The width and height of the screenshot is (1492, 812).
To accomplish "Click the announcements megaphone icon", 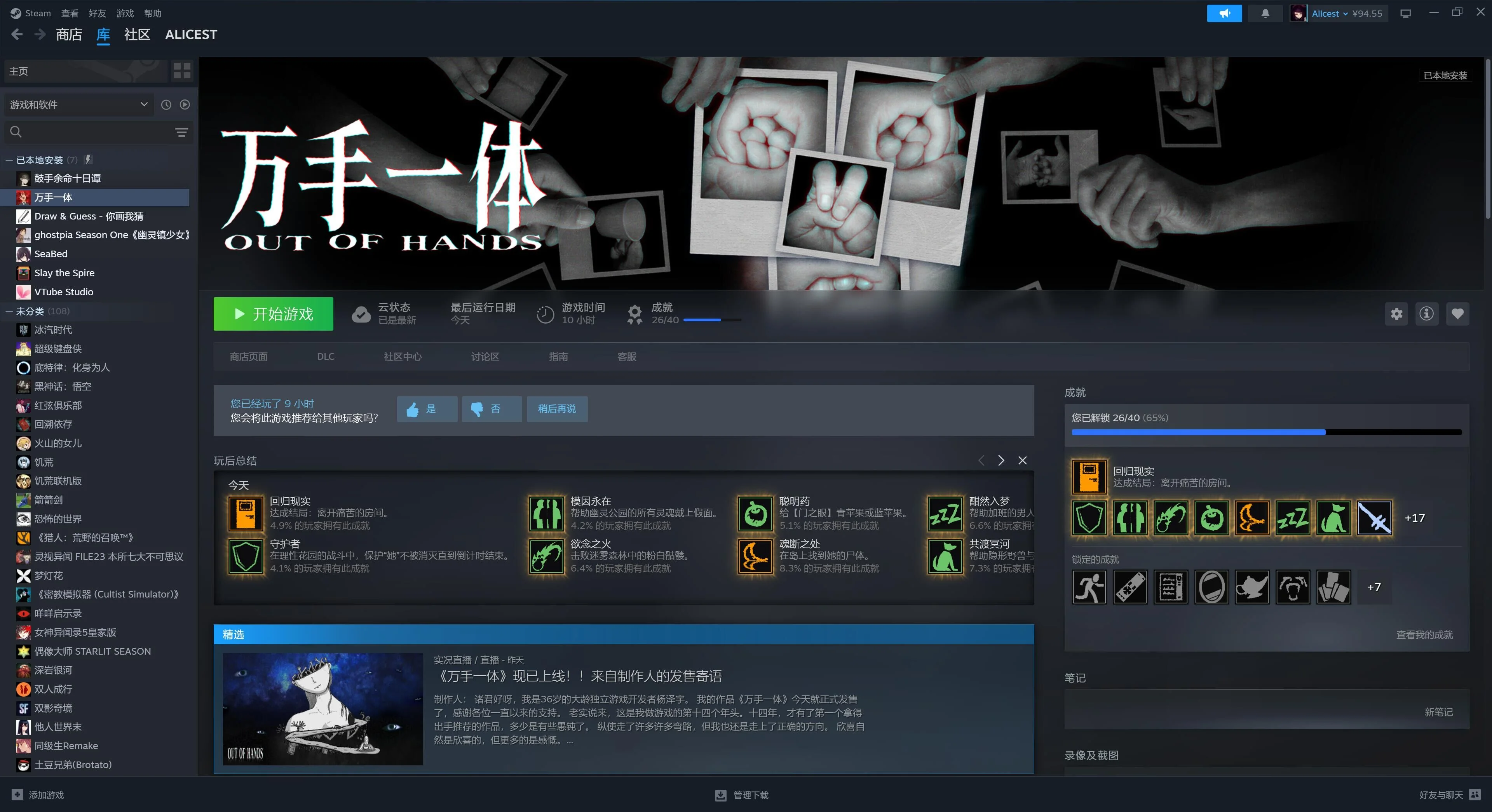I will point(1224,13).
